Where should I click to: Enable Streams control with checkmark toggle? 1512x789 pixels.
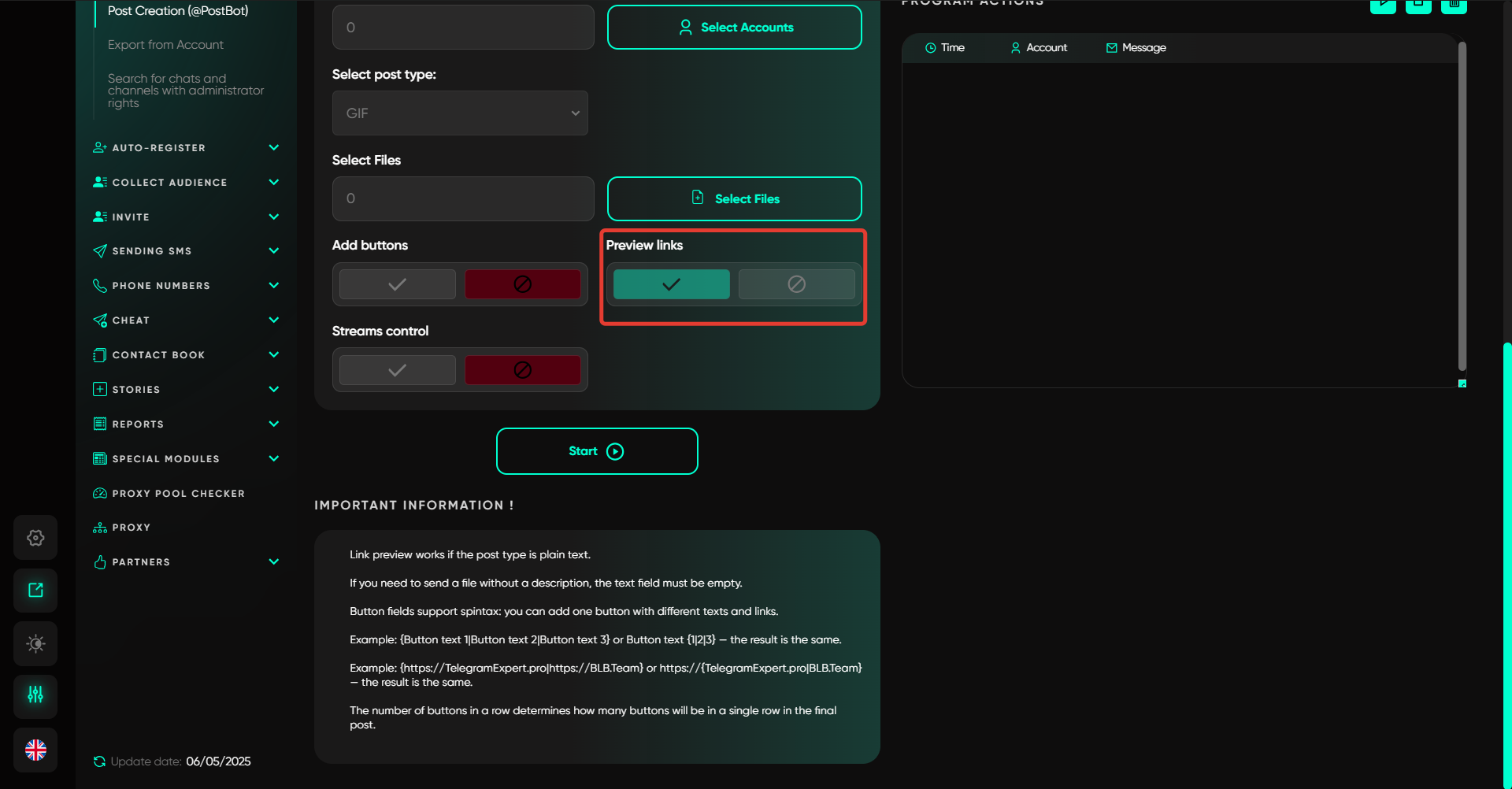[398, 370]
